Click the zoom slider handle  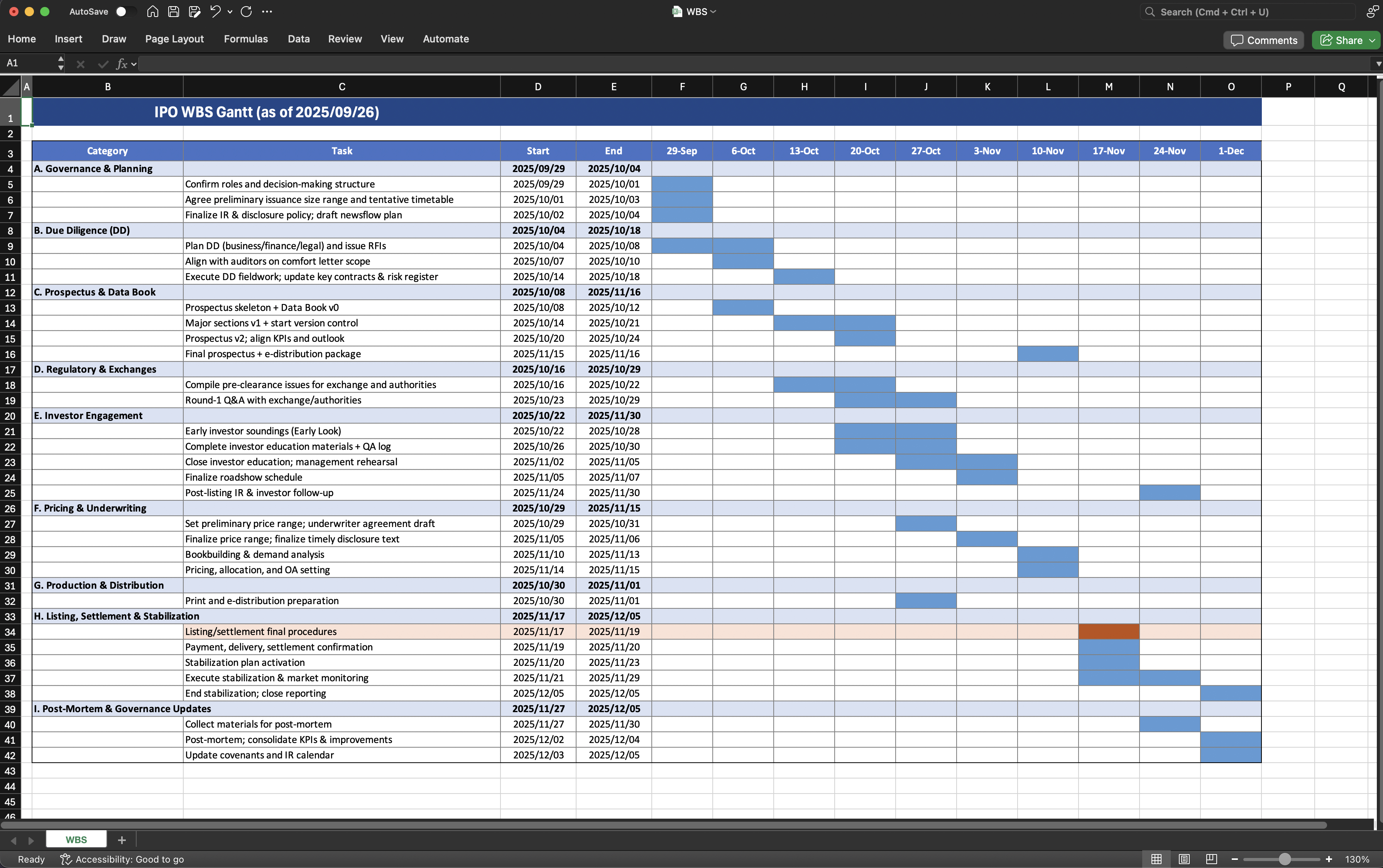(x=1285, y=859)
